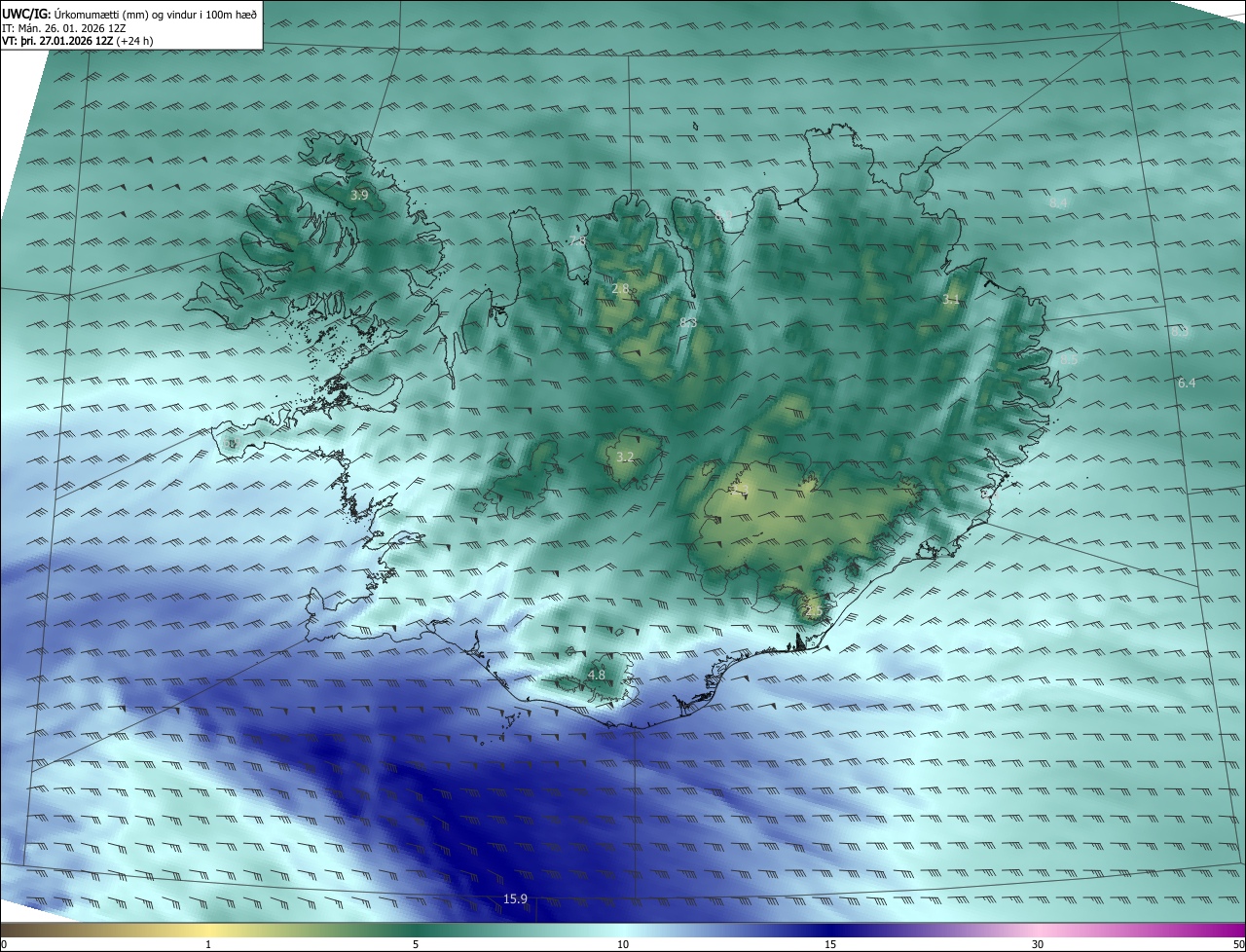Click the 2.5 value label on the map
The height and width of the screenshot is (952, 1246).
(812, 611)
